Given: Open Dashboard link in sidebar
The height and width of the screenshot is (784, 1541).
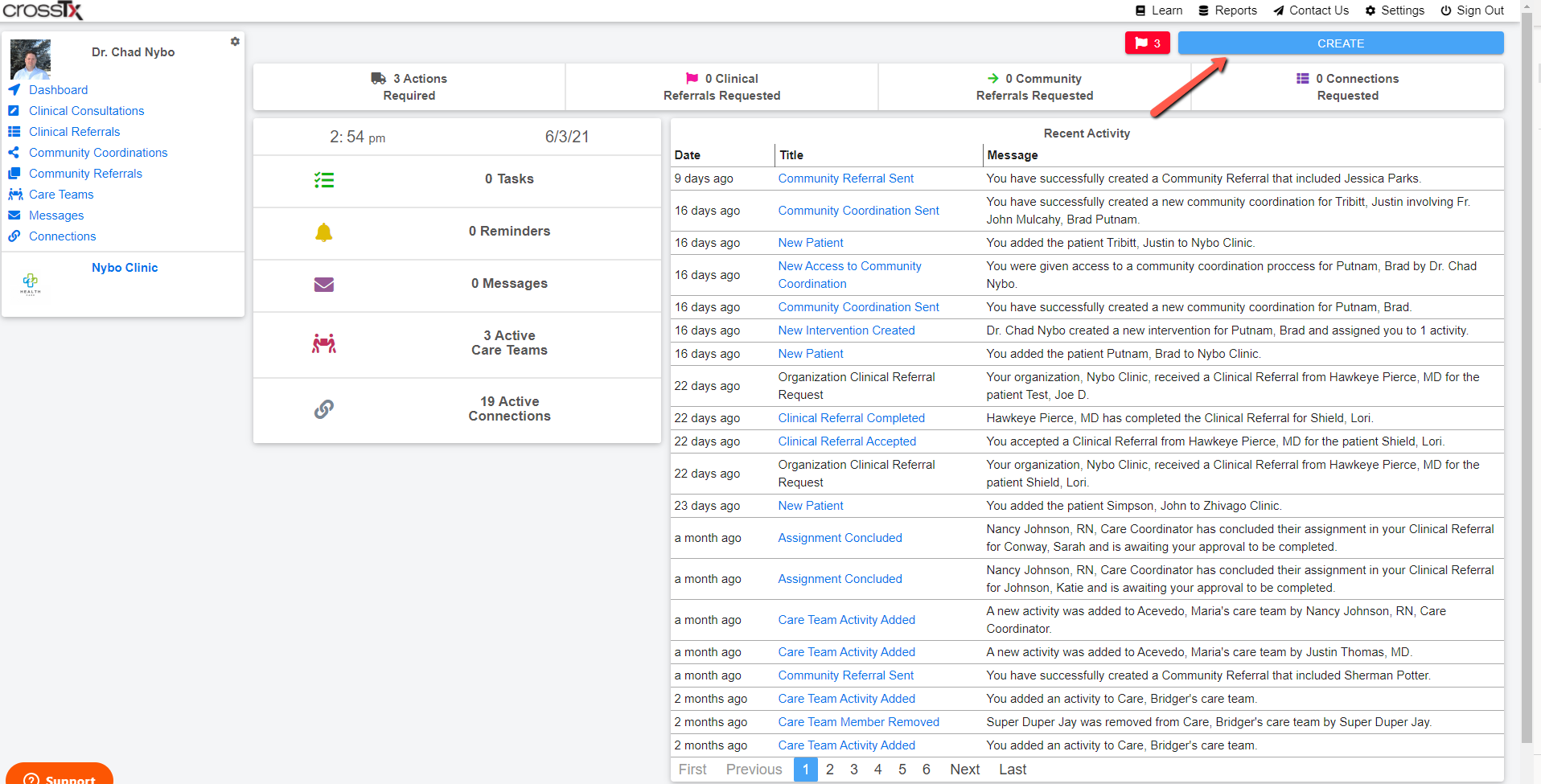Looking at the screenshot, I should [x=59, y=90].
